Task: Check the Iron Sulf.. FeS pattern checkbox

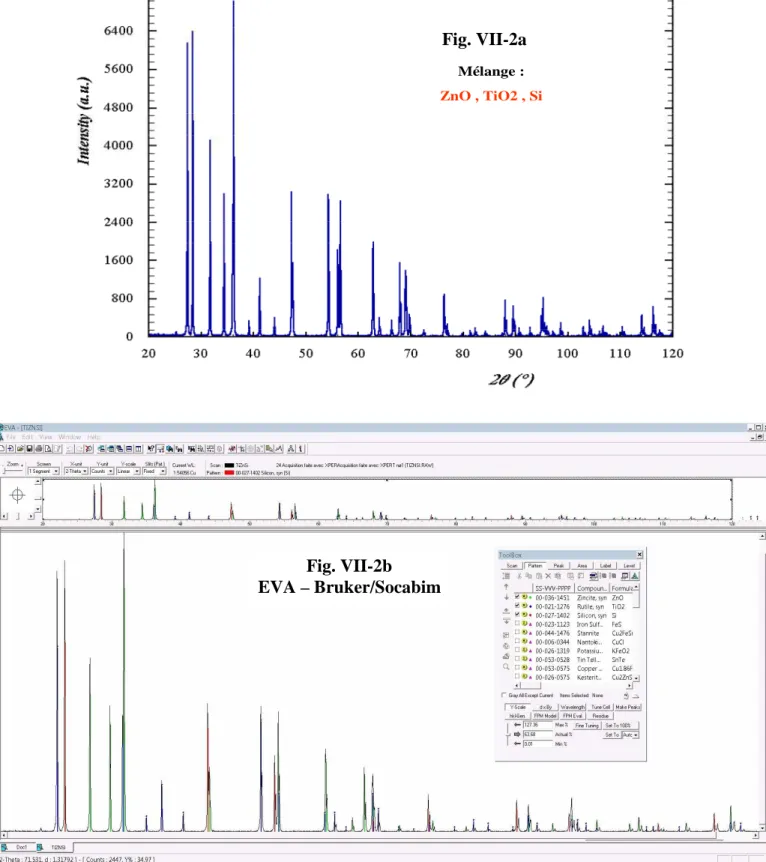Action: [x=517, y=623]
